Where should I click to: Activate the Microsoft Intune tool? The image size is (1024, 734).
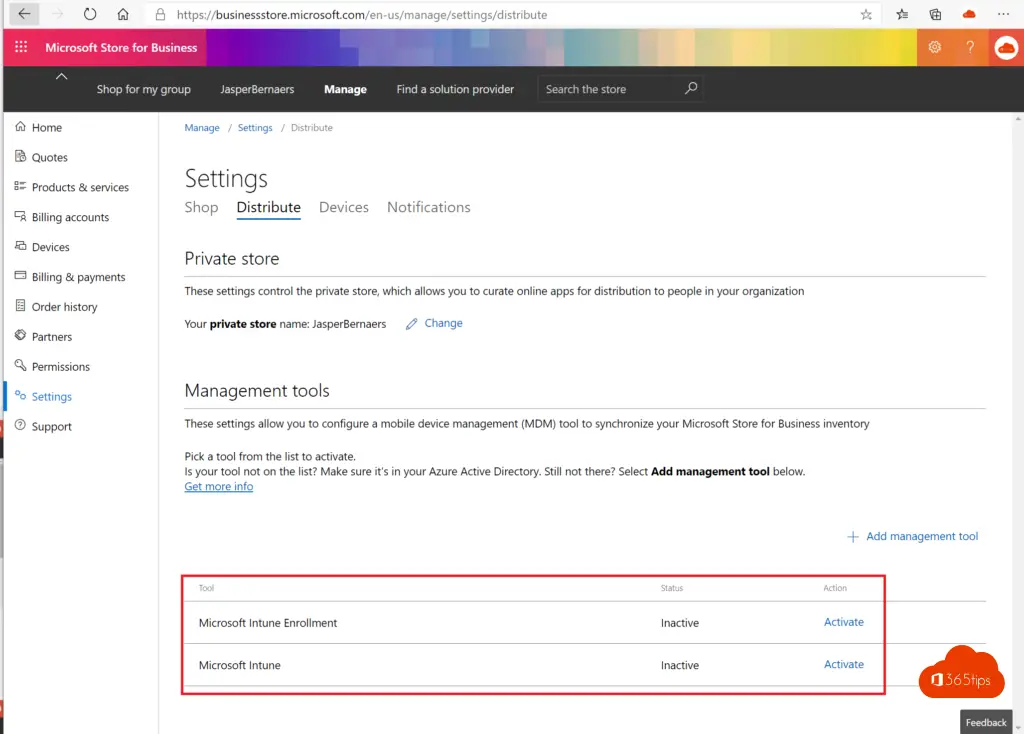[844, 664]
